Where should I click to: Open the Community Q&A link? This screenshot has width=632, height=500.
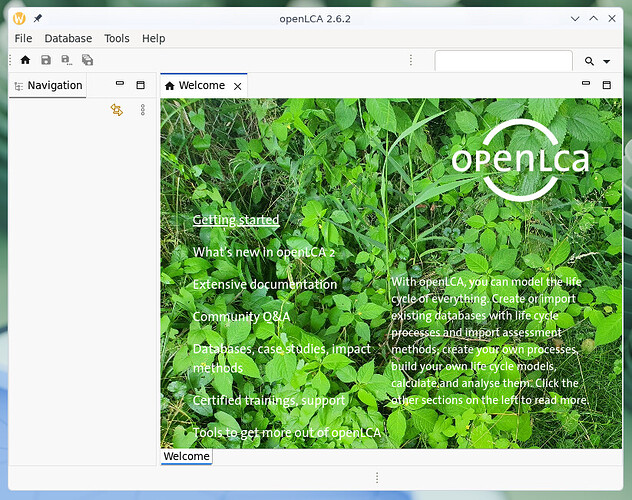click(241, 317)
